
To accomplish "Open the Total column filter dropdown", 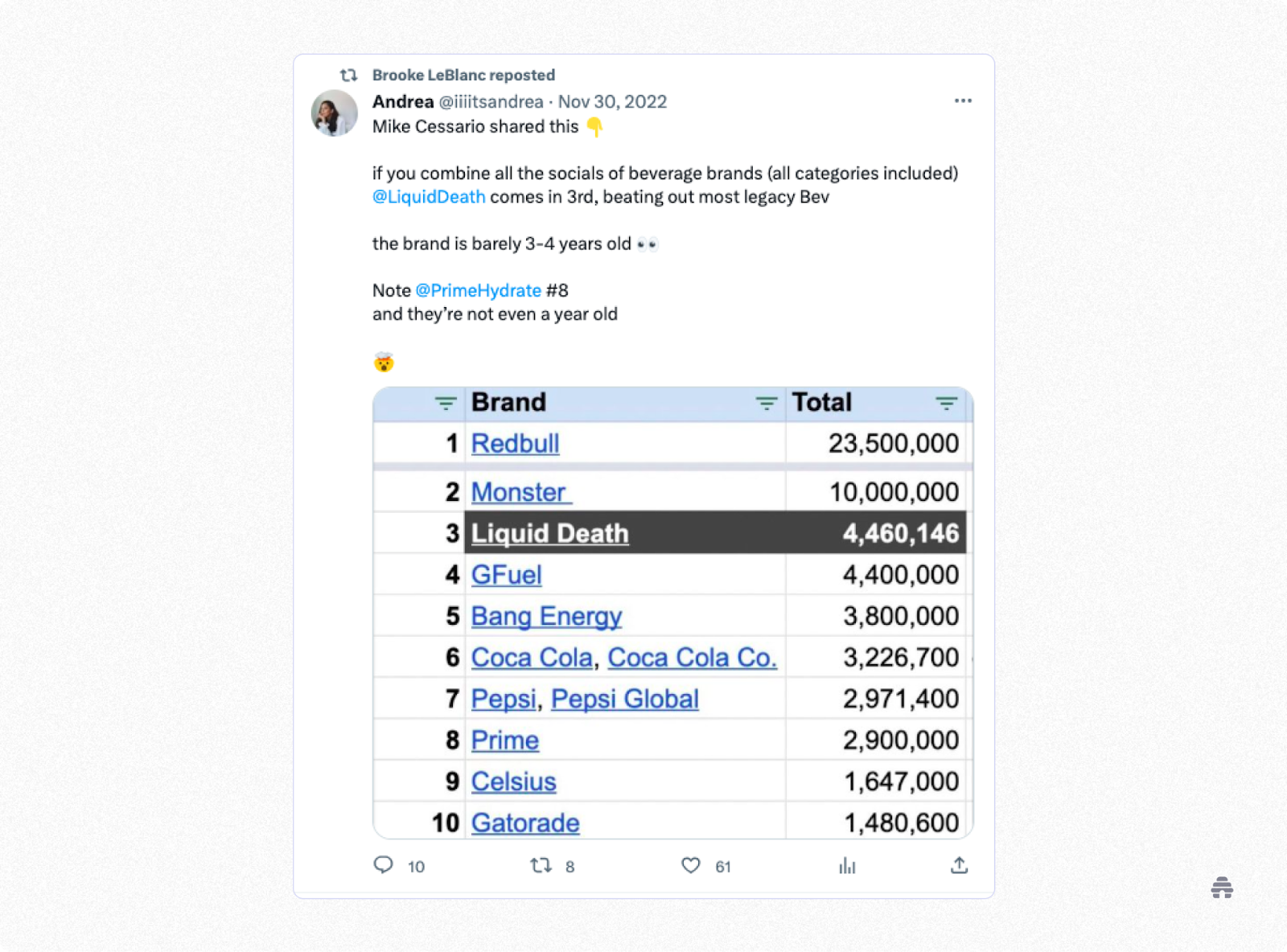I will (947, 403).
